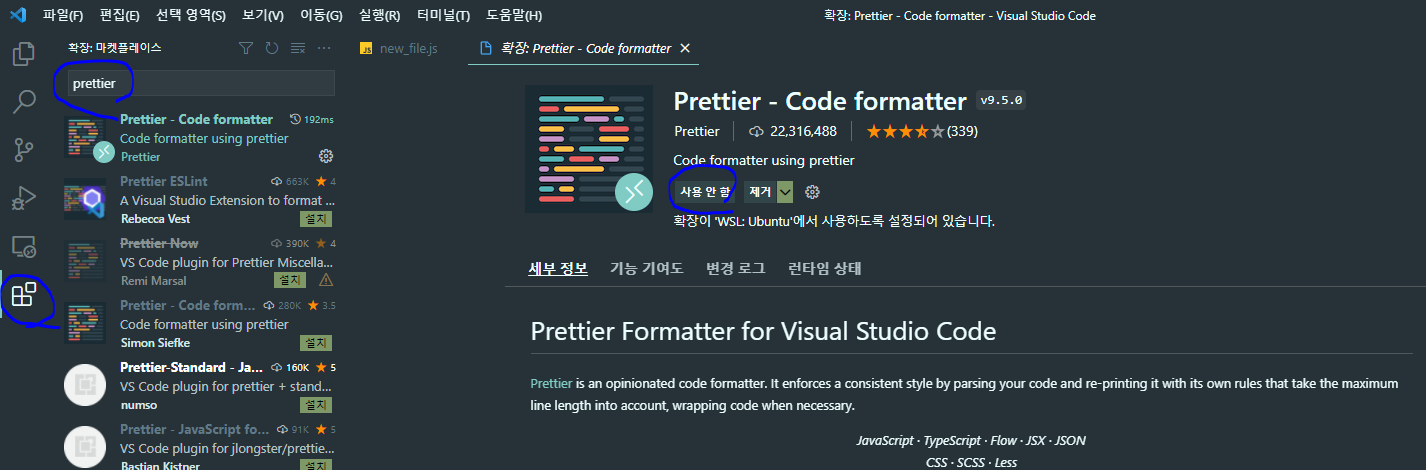Select the Simon Siefke Prettier list entry
Screen dimensions: 1426x470
(x=198, y=323)
